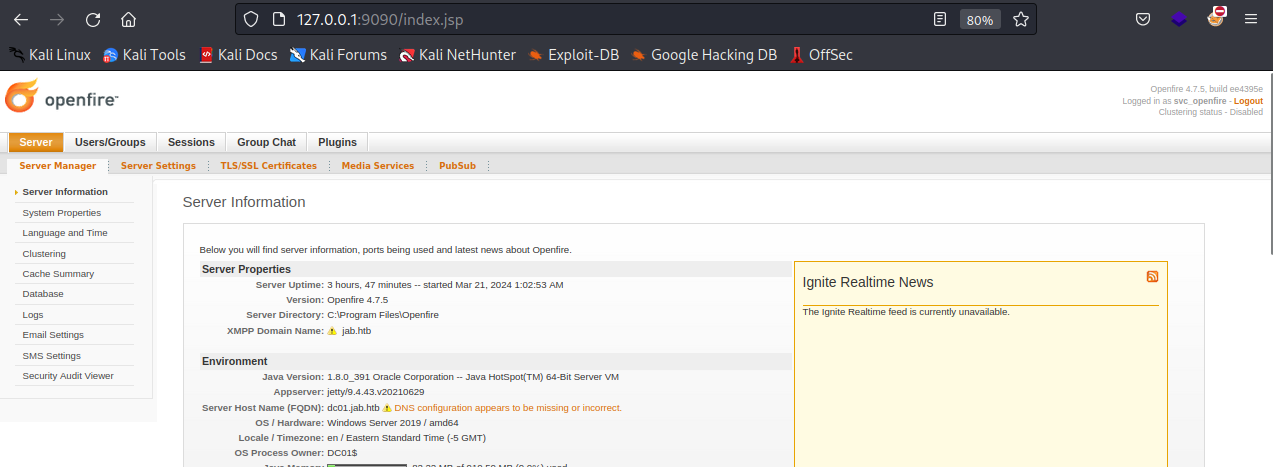The height and width of the screenshot is (467, 1273).
Task: Select Server Information in the sidebar
Action: click(65, 192)
